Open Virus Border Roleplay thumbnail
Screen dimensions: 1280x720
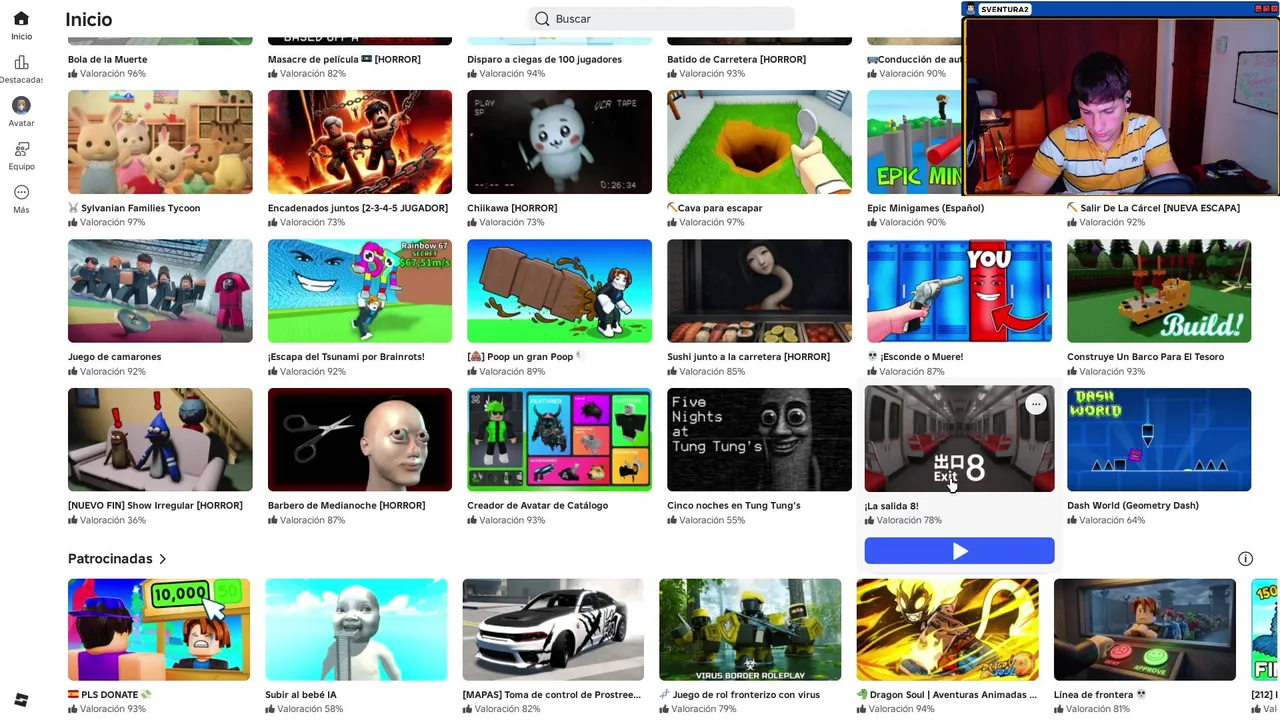click(x=750, y=630)
